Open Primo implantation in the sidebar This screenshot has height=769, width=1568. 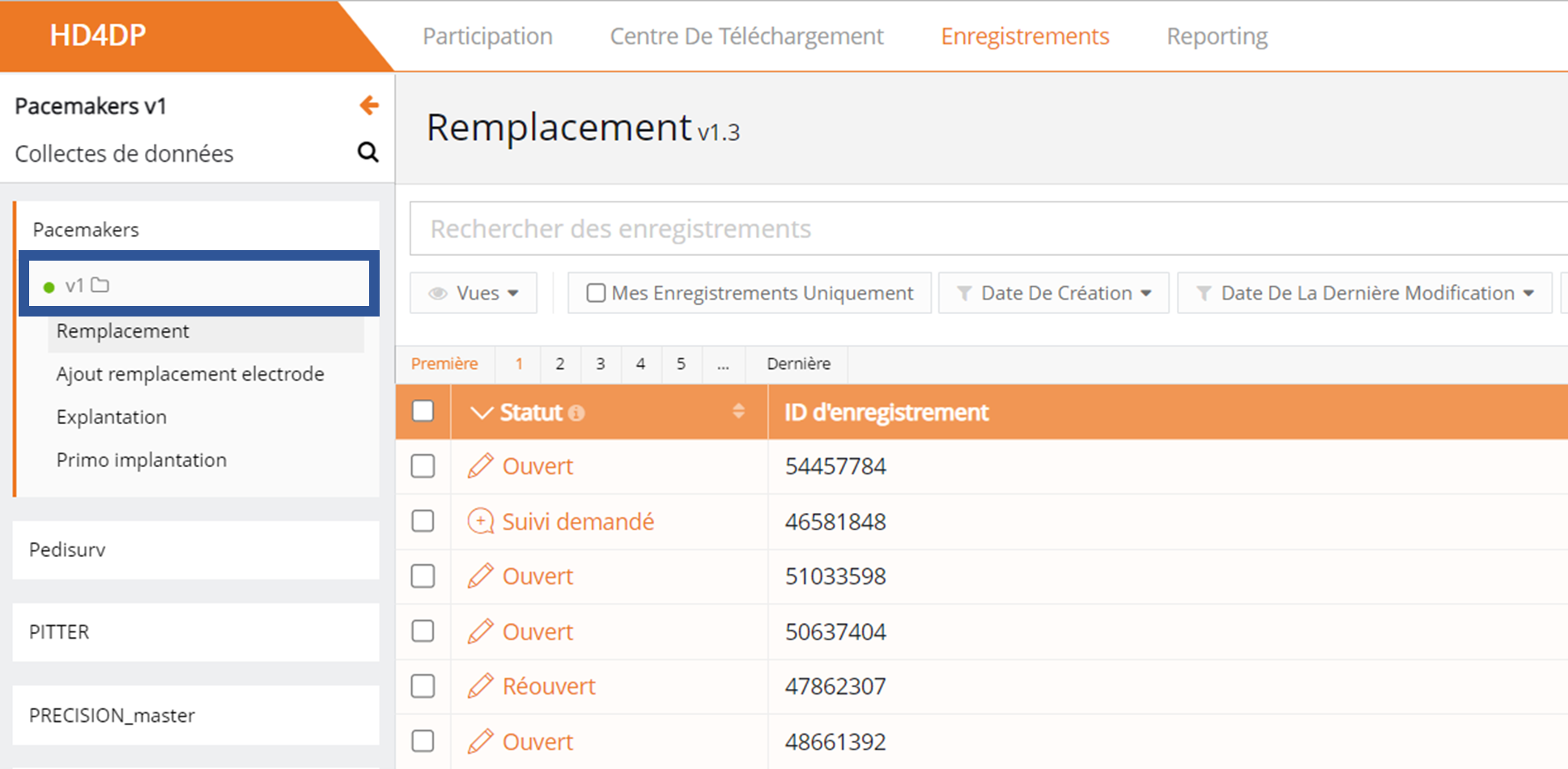click(x=142, y=460)
